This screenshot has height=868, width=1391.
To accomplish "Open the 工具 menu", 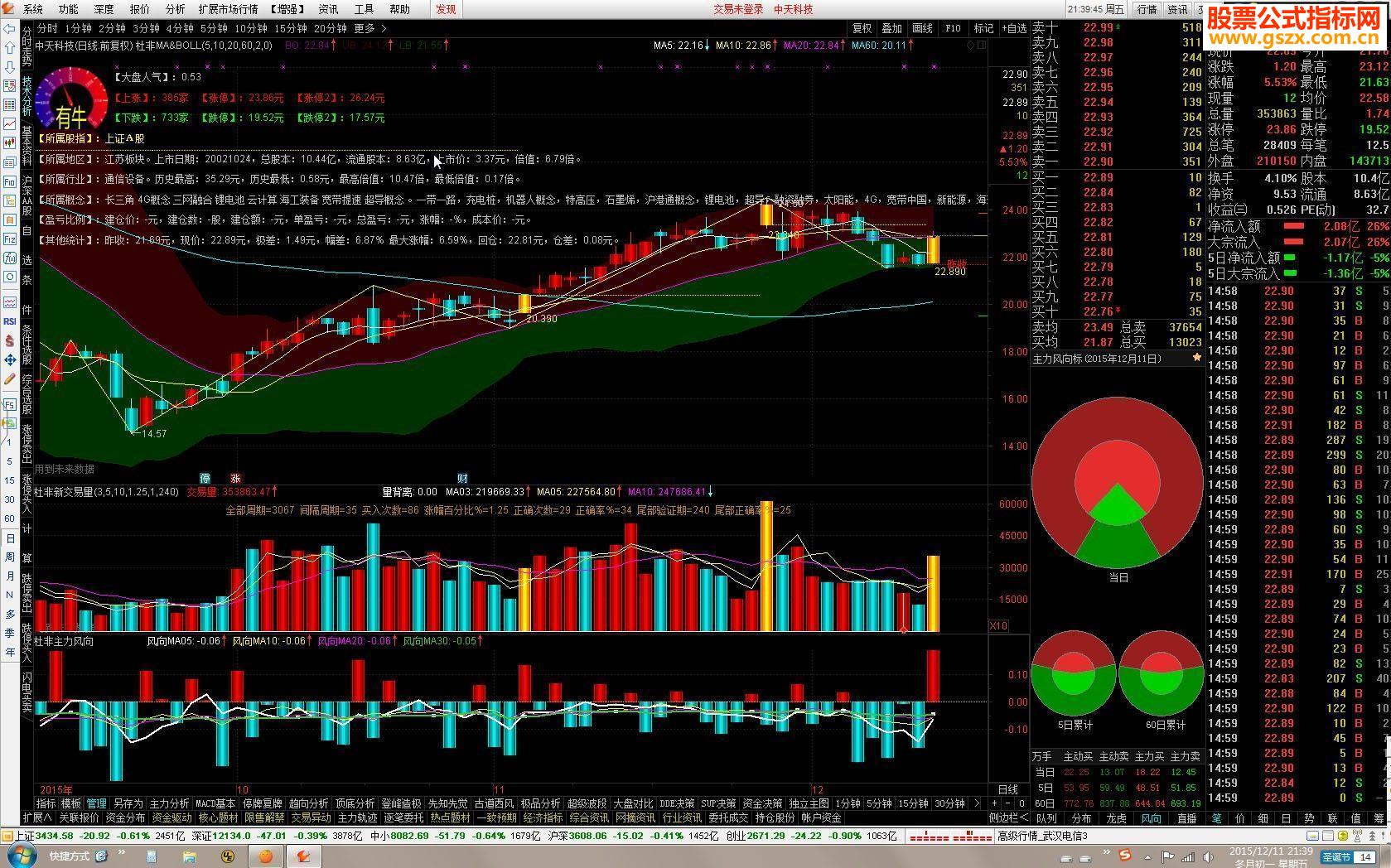I will tap(364, 9).
